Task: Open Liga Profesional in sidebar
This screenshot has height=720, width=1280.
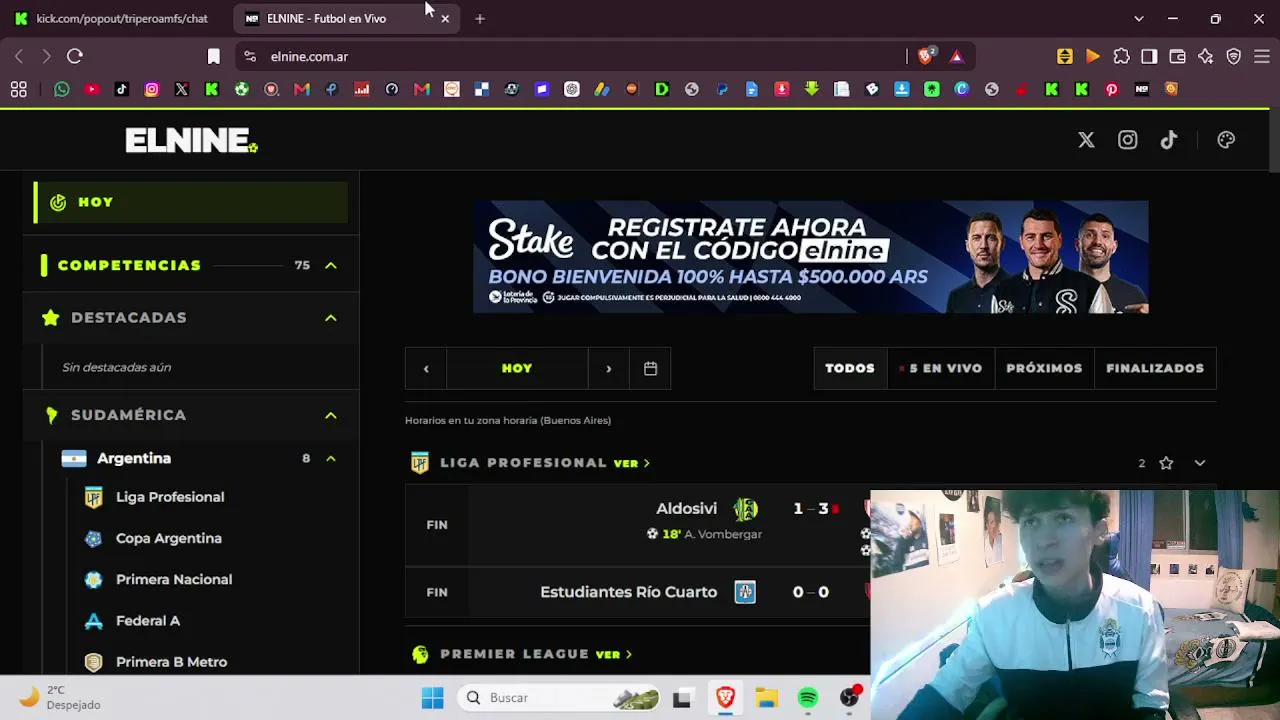Action: tap(170, 497)
